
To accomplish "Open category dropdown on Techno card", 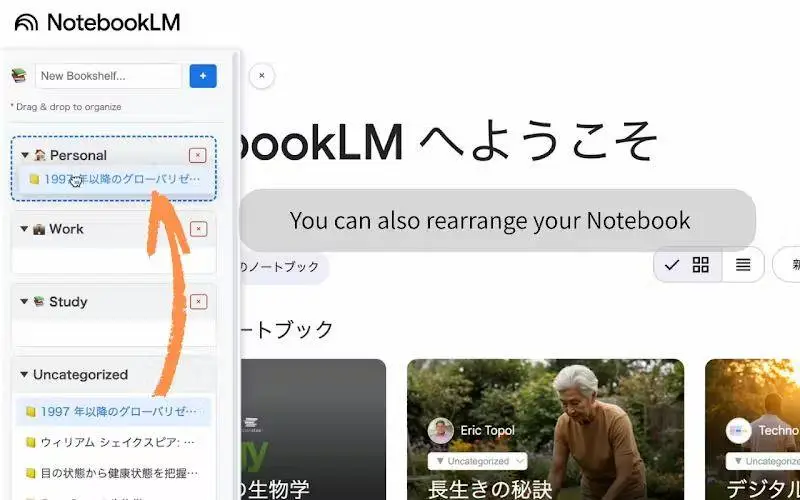I will (763, 461).
